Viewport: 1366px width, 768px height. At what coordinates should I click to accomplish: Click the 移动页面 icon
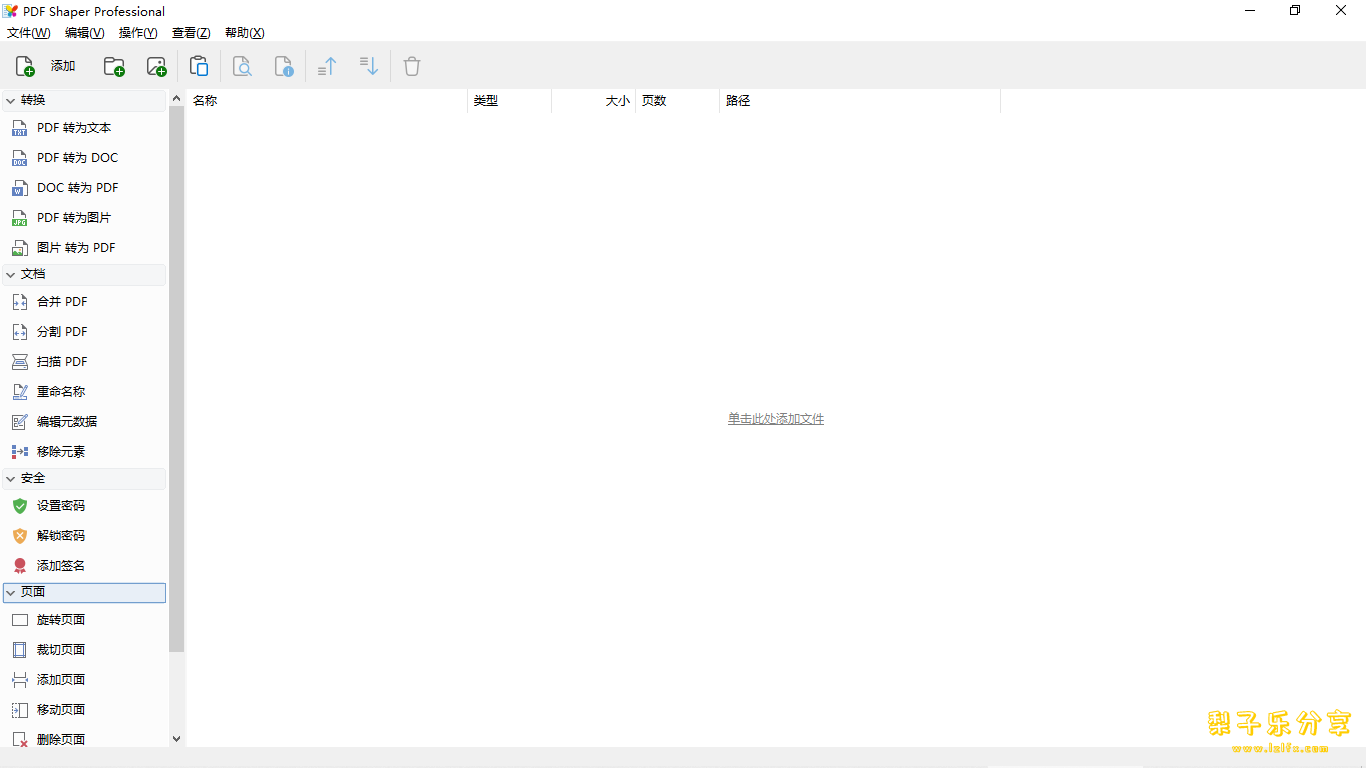pyautogui.click(x=19, y=710)
